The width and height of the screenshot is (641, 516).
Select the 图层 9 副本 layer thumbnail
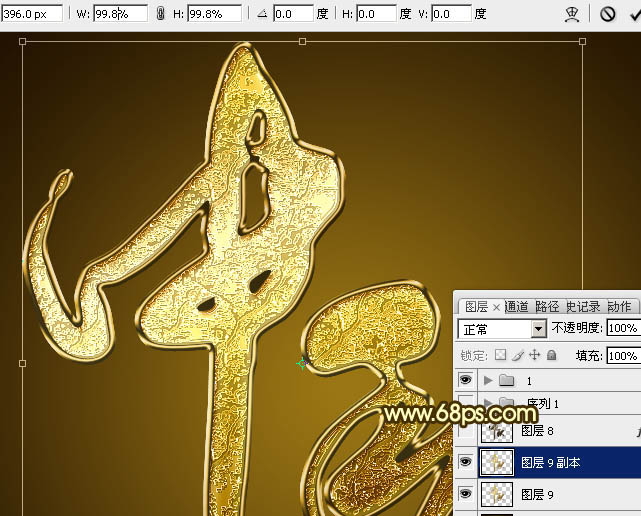click(x=497, y=462)
